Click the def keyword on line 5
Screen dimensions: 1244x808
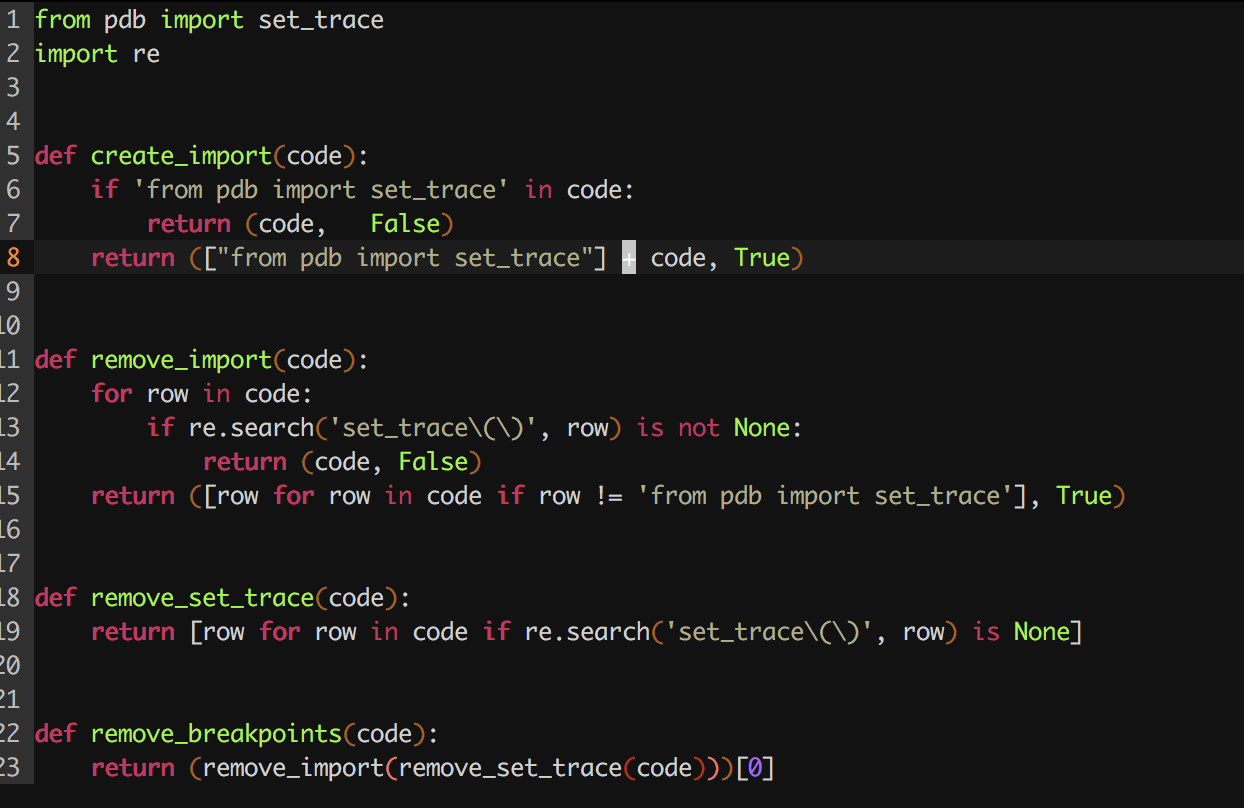click(55, 155)
